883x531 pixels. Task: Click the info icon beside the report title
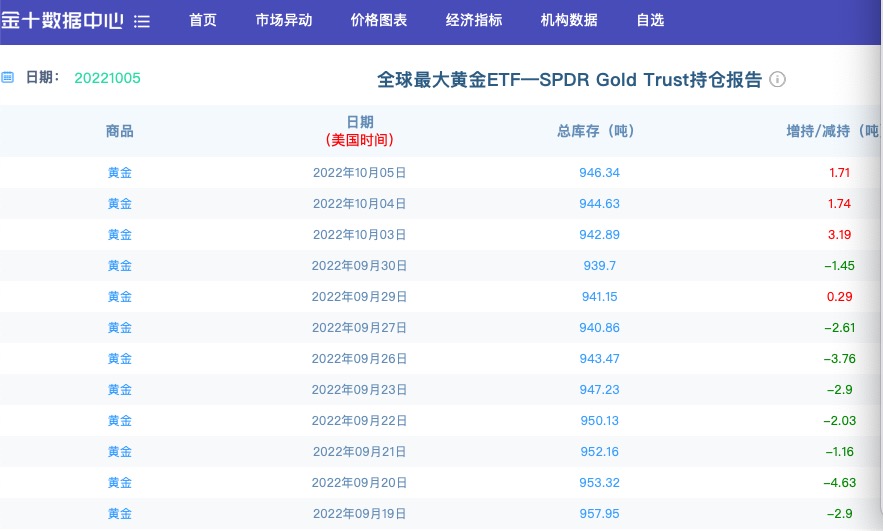click(x=777, y=80)
